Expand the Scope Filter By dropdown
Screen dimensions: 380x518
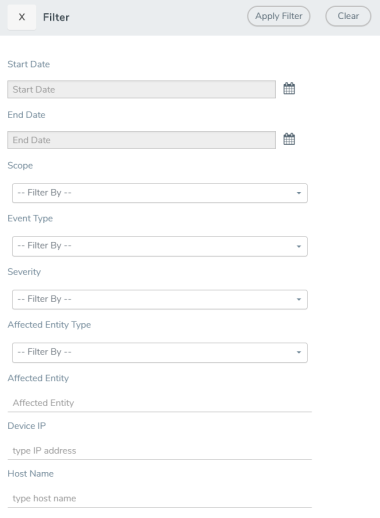click(x=160, y=193)
